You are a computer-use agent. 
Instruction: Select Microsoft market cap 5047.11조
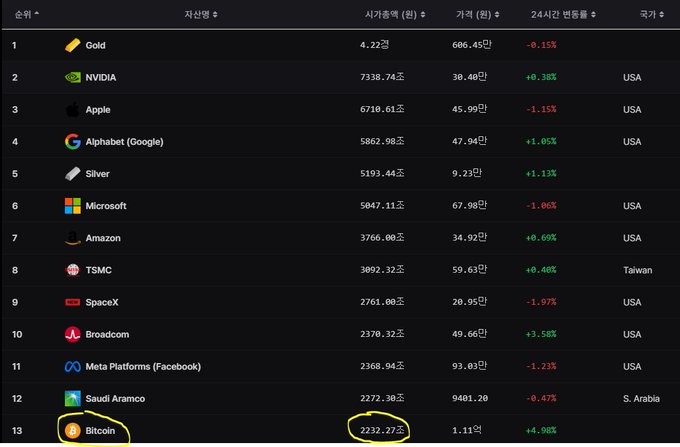[382, 205]
